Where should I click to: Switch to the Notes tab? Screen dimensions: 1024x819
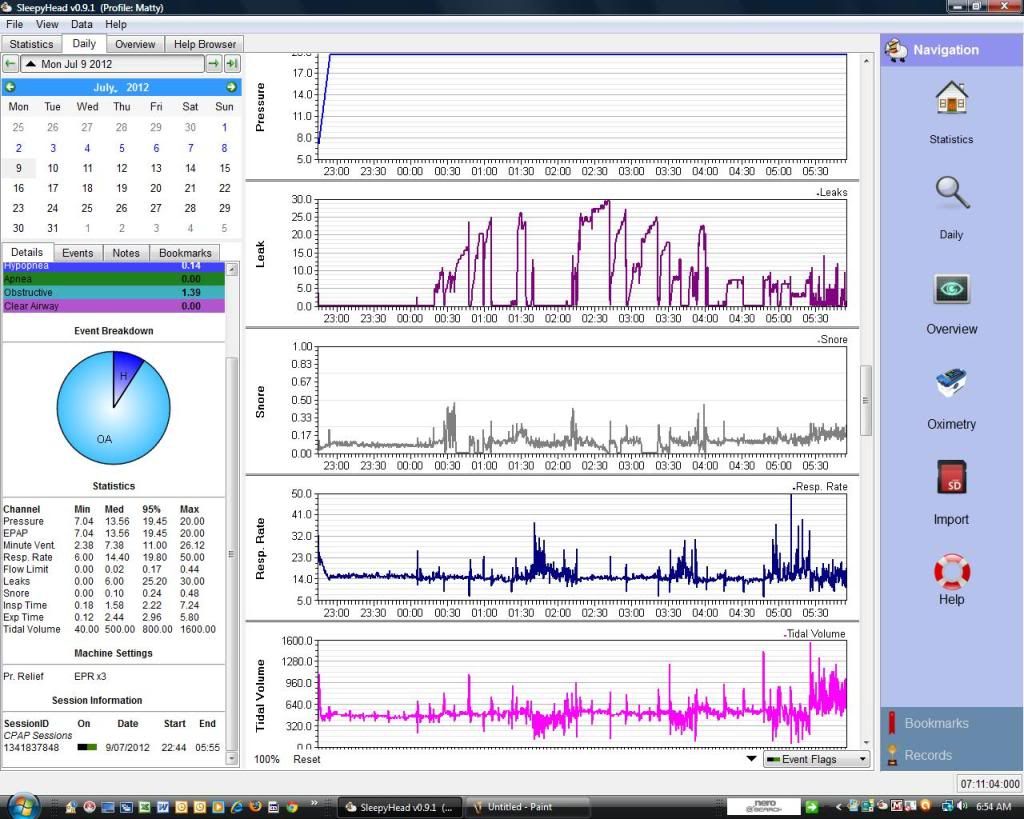pyautogui.click(x=126, y=253)
